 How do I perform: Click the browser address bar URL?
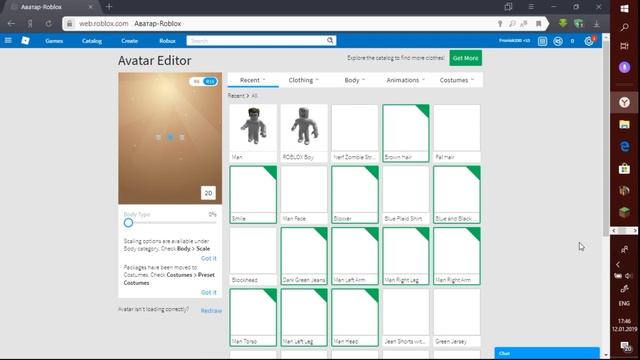point(103,24)
